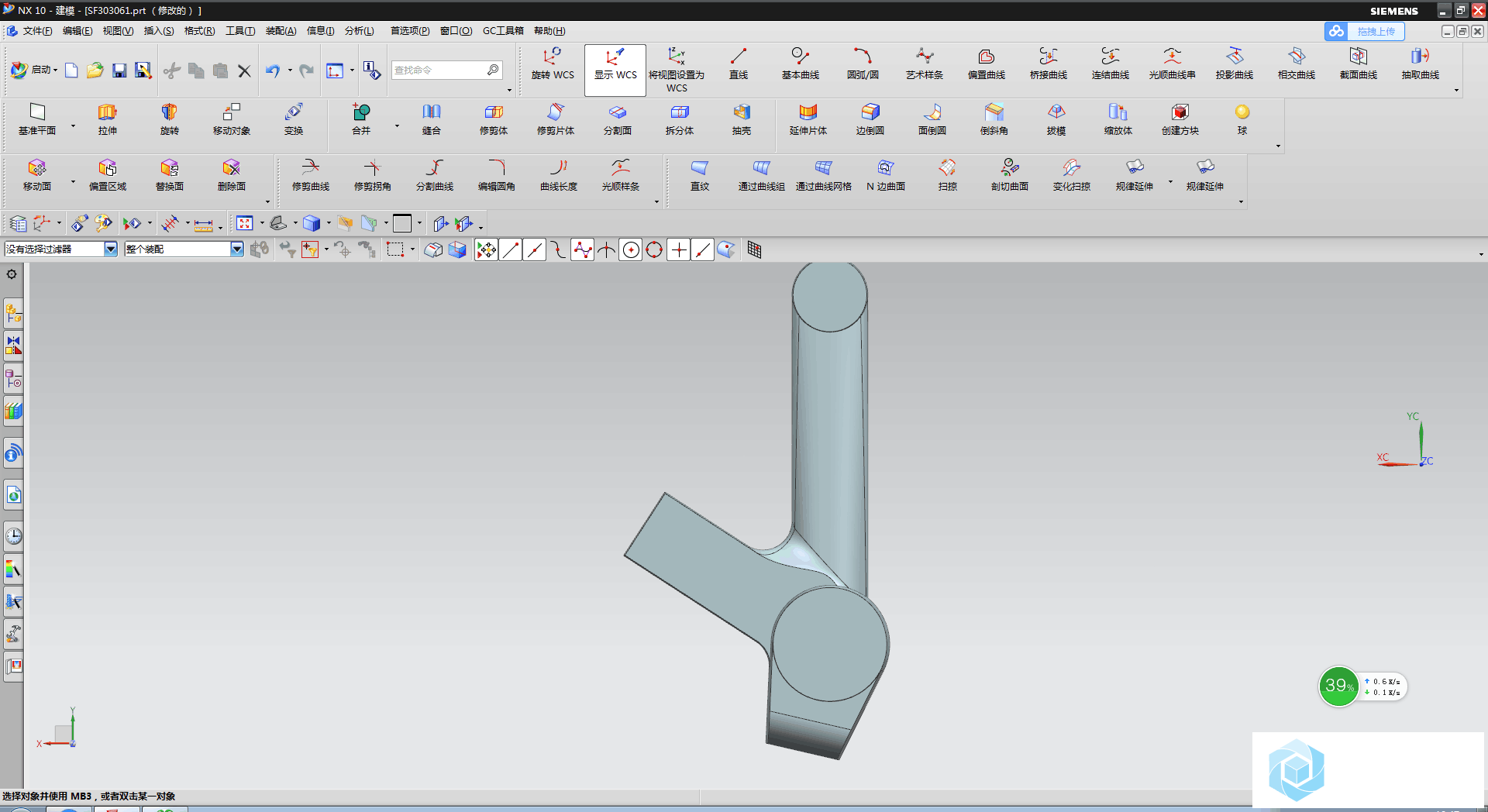1488x812 pixels.
Task: Toggle the arc center snap option
Action: [631, 249]
